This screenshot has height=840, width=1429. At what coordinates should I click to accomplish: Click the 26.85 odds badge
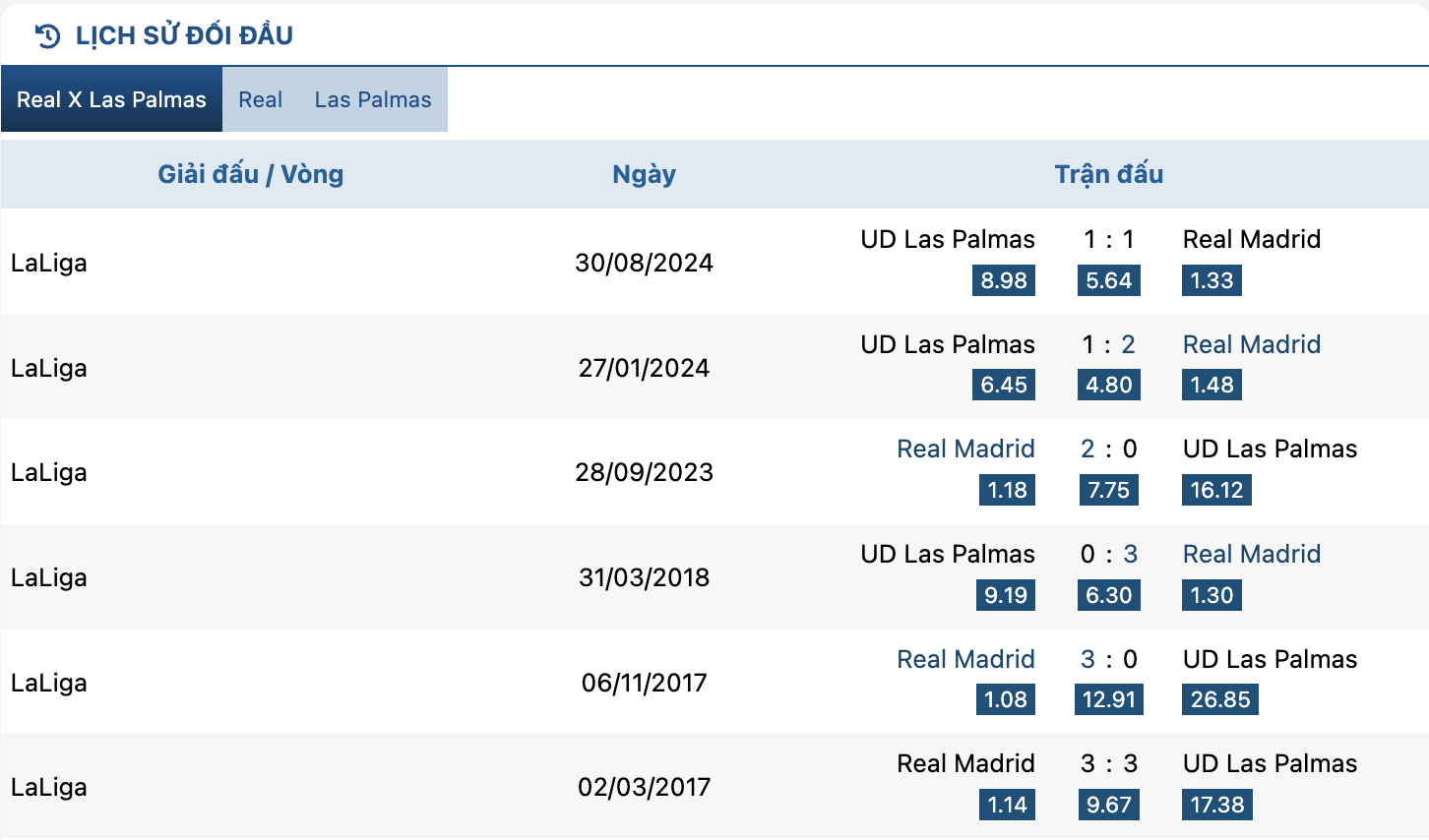(1220, 699)
